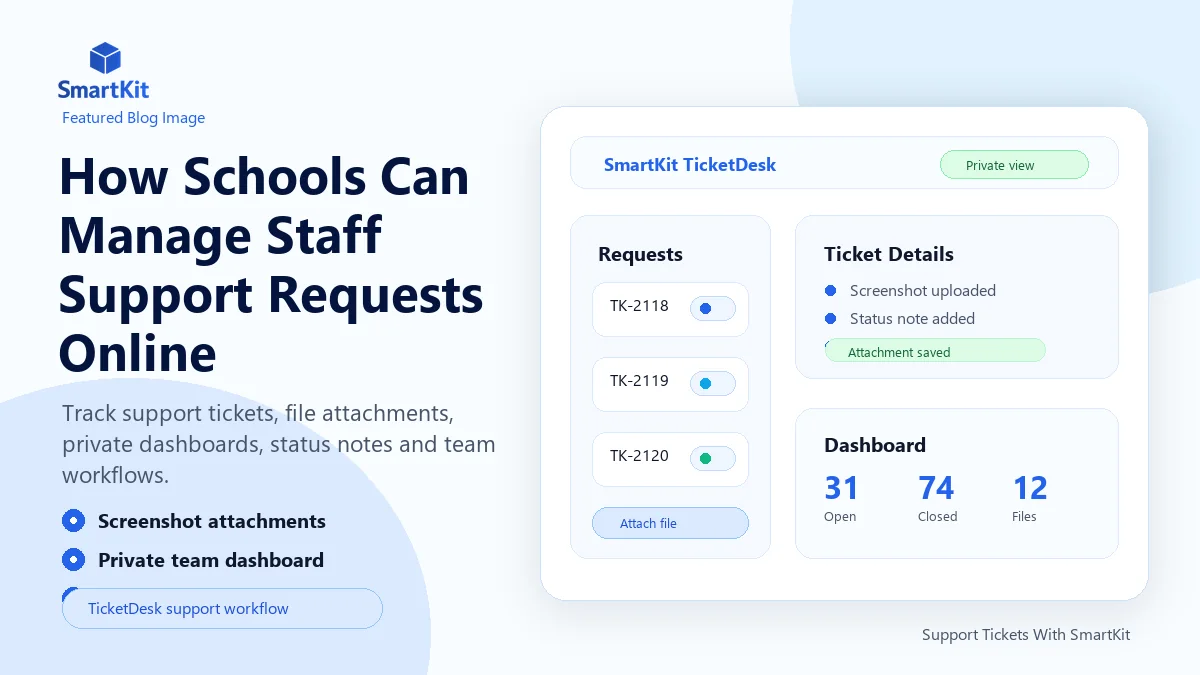The image size is (1200, 675).
Task: Select the TK-2118 ticket label
Action: (x=639, y=306)
